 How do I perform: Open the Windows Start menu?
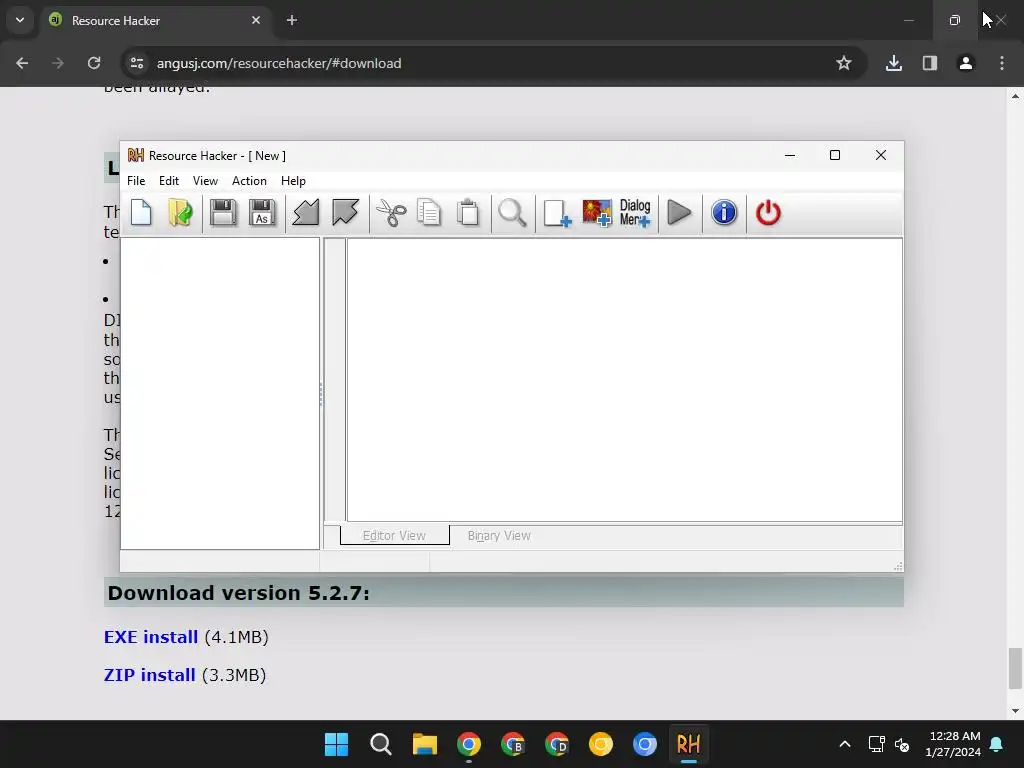(336, 744)
